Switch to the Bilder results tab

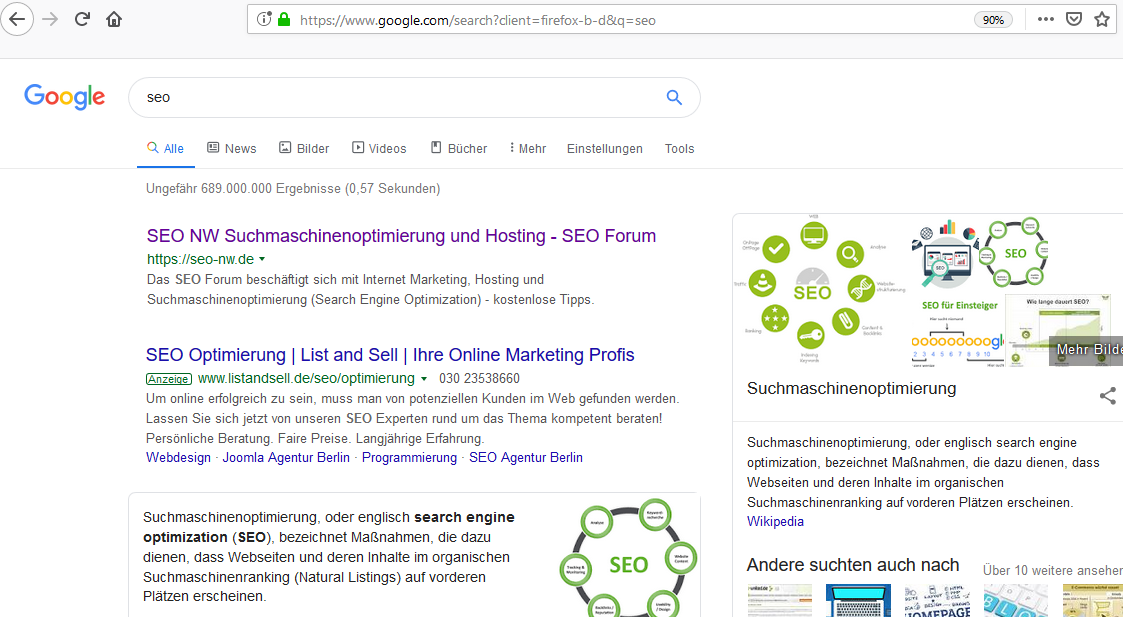pos(304,148)
